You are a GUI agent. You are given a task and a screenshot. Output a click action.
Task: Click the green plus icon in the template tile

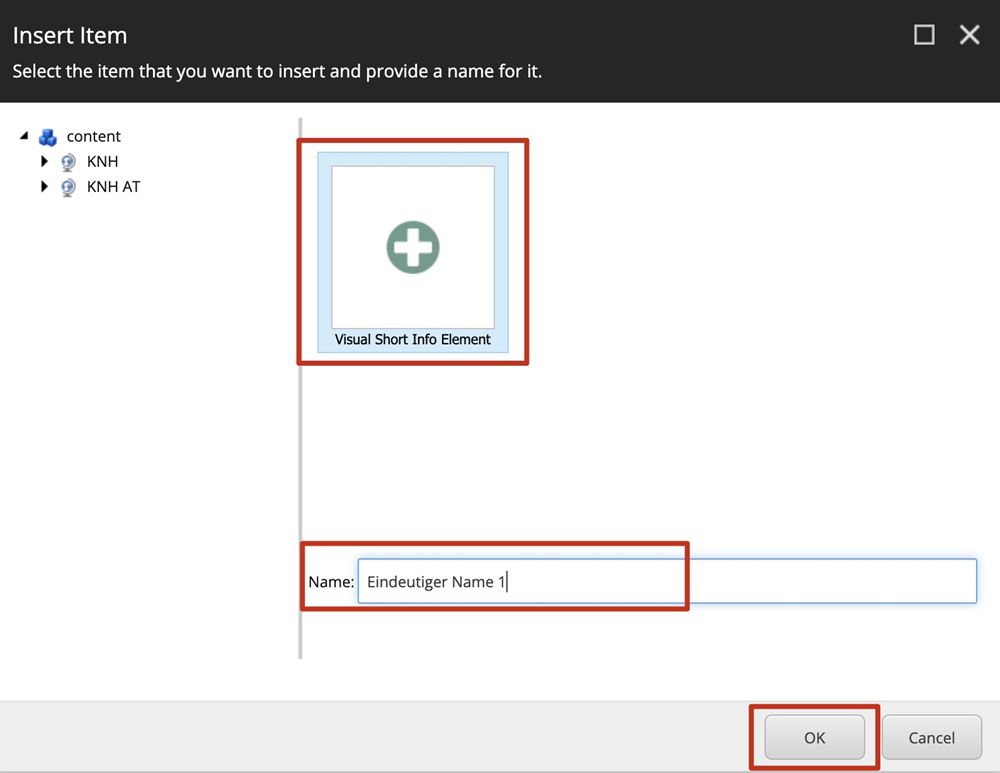[413, 247]
